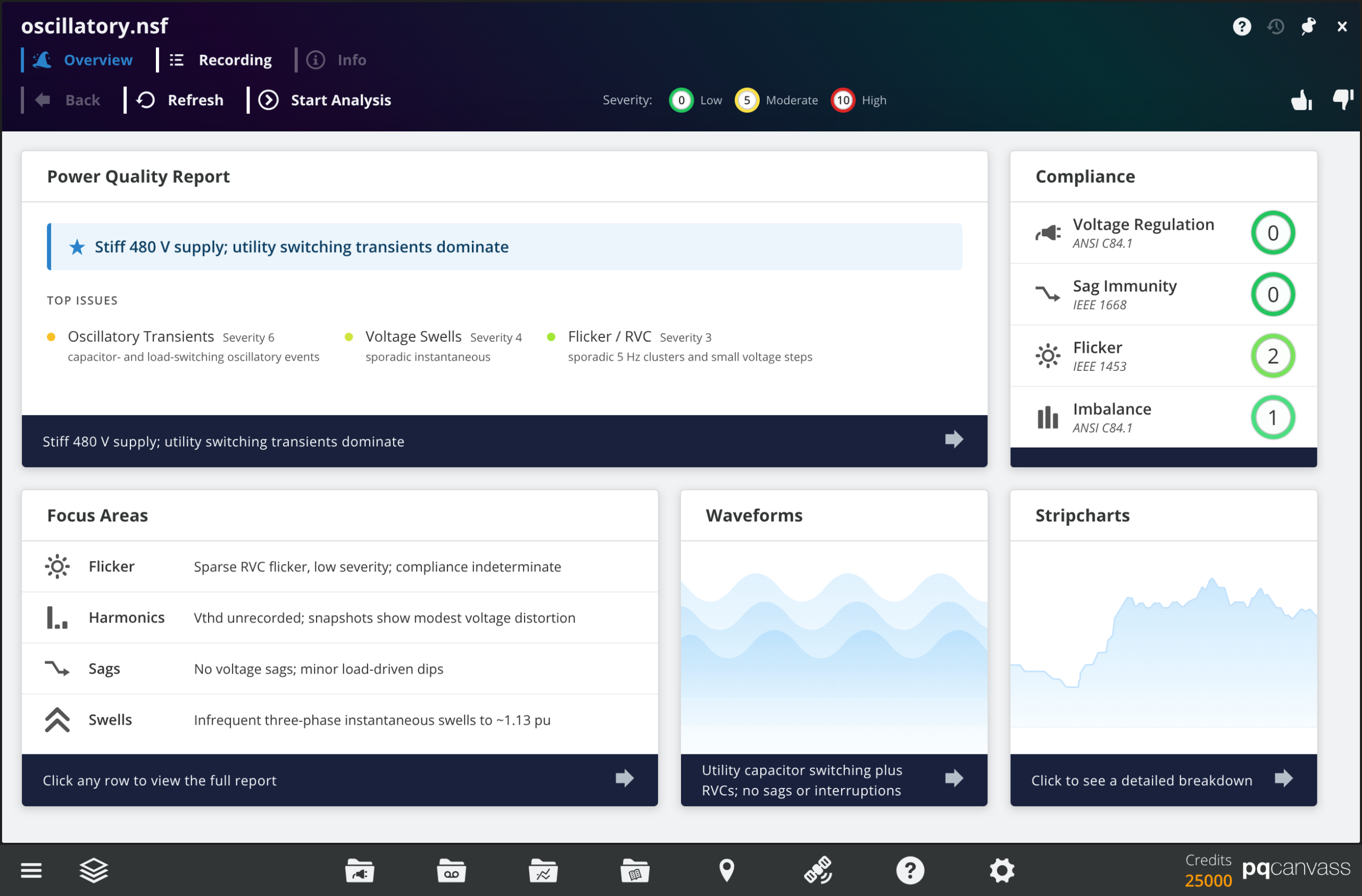Switch to the Overview tab

tap(98, 60)
